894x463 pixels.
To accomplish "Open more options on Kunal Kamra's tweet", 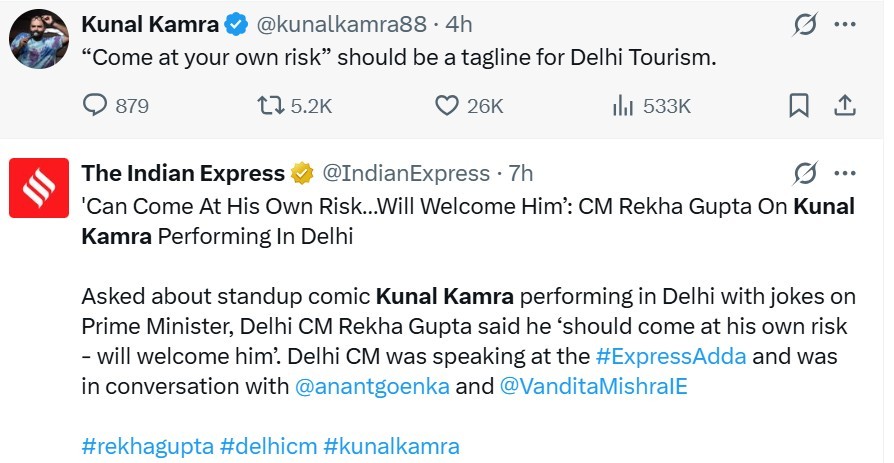I will tap(844, 23).
